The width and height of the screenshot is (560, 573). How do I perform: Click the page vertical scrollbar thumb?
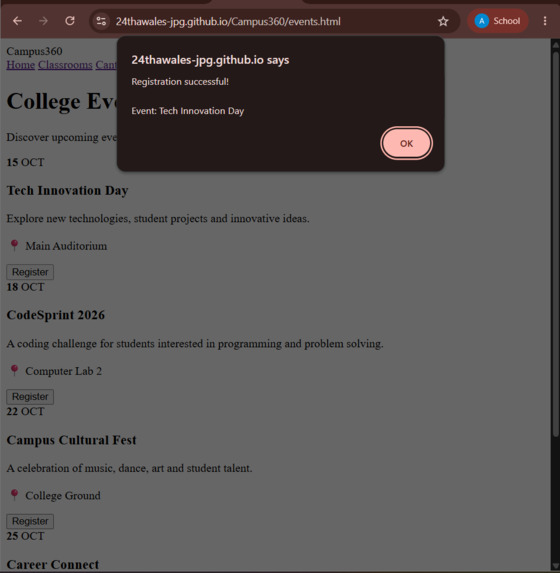point(556,244)
